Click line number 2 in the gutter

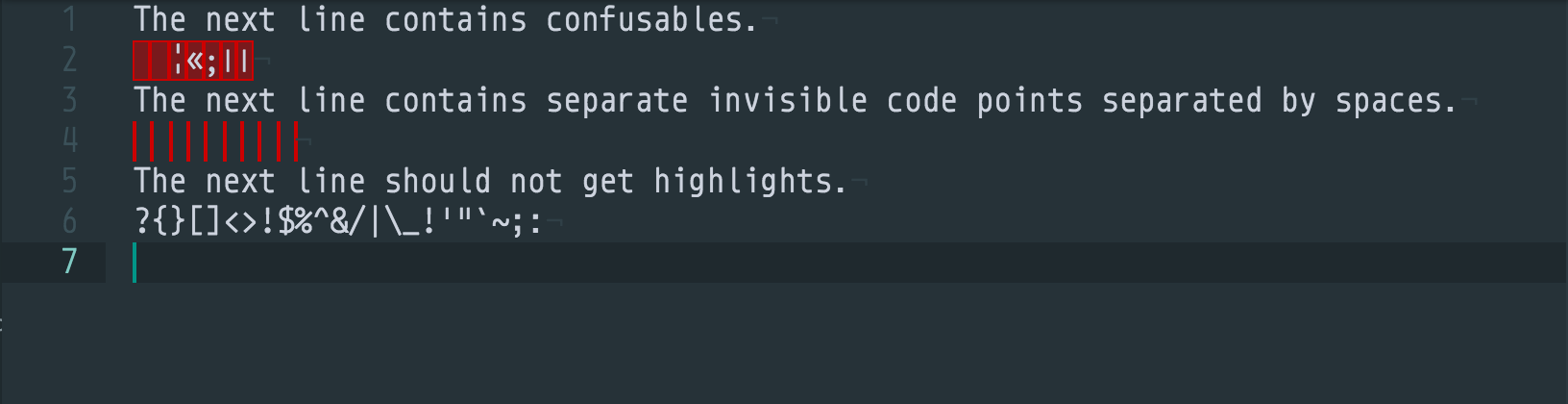(x=69, y=61)
